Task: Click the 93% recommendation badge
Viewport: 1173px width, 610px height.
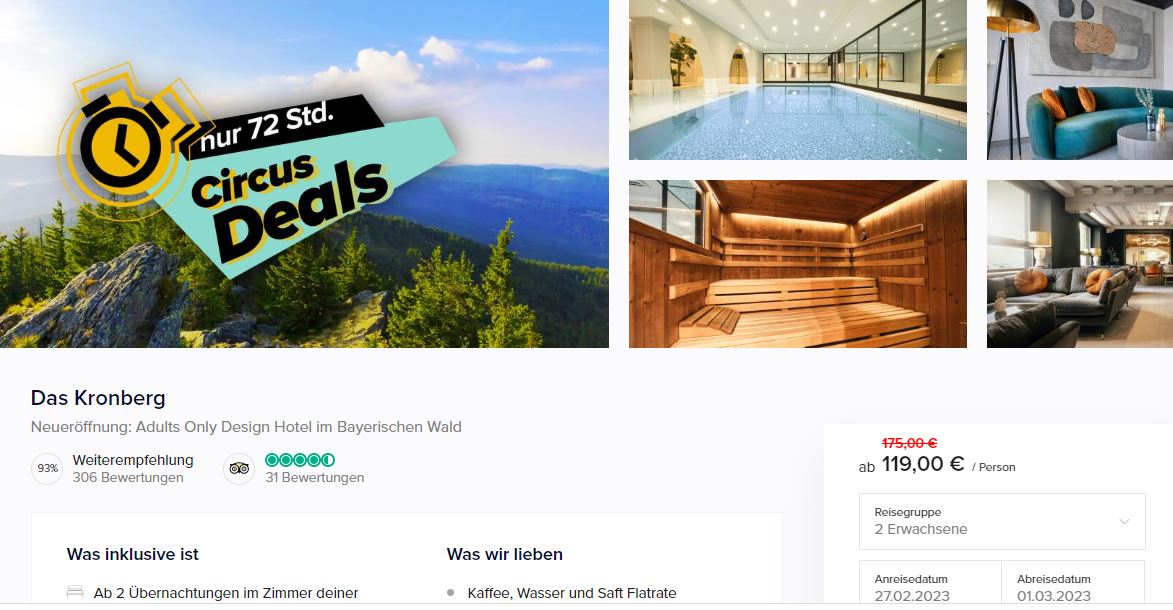Action: coord(47,469)
